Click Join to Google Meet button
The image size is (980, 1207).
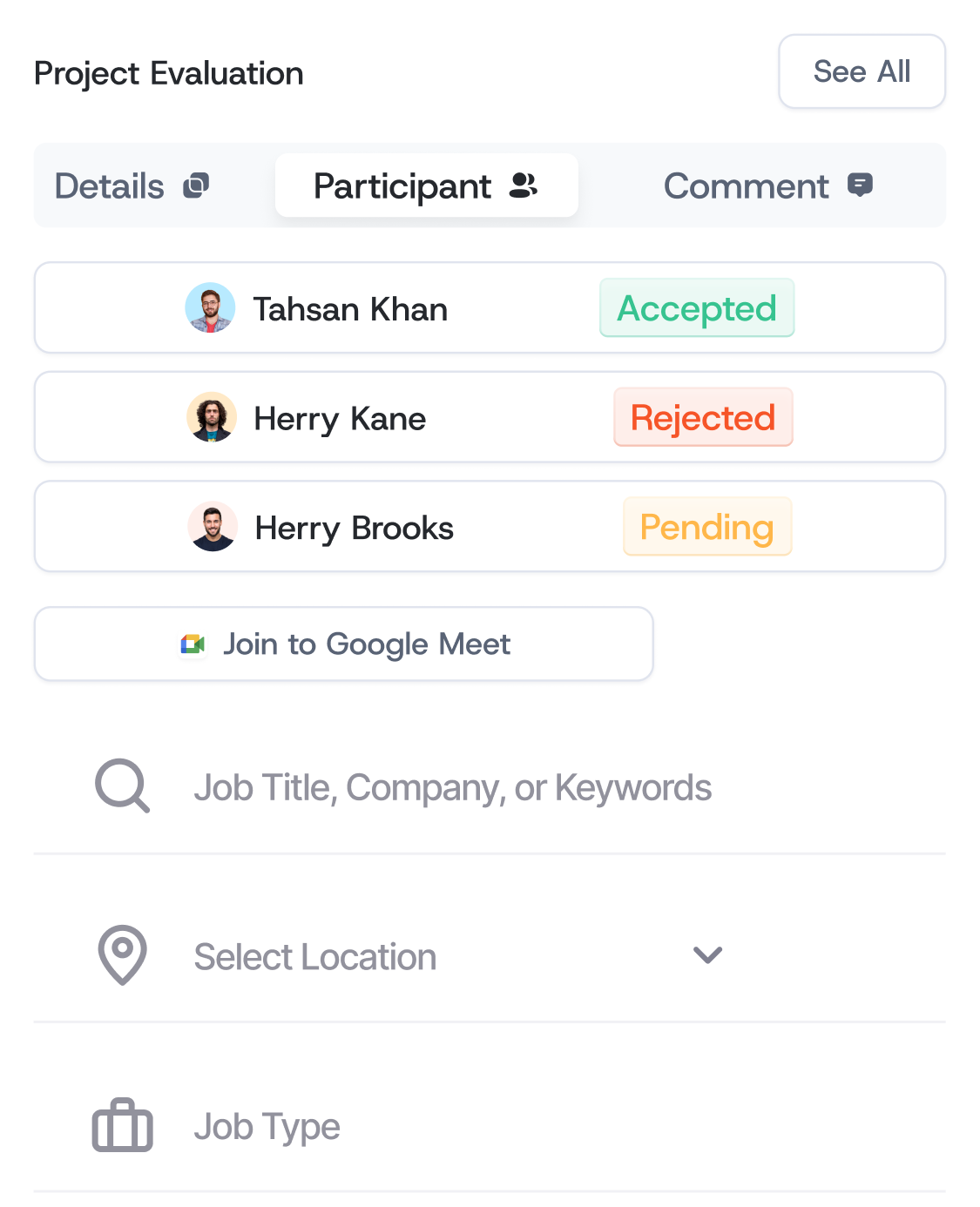pos(344,644)
